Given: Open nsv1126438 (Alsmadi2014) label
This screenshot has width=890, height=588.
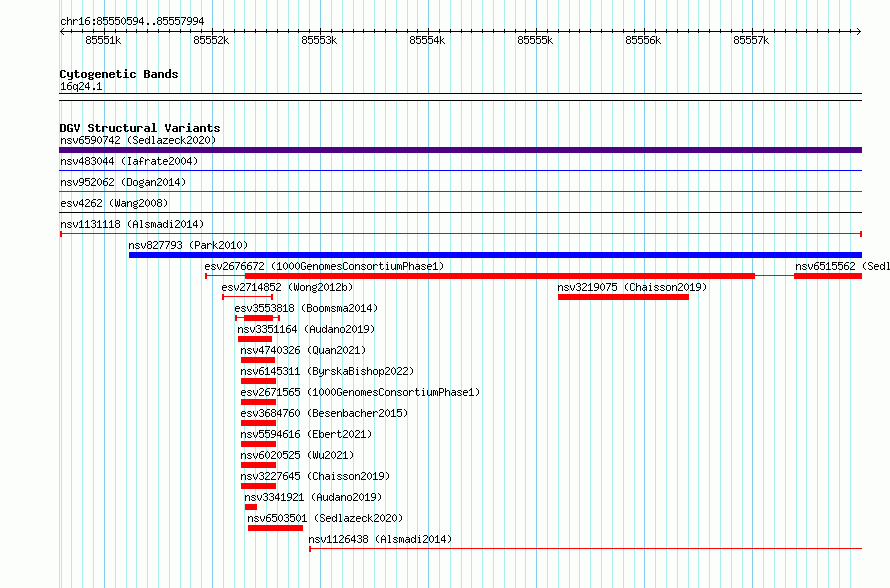Looking at the screenshot, I should pos(380,539).
